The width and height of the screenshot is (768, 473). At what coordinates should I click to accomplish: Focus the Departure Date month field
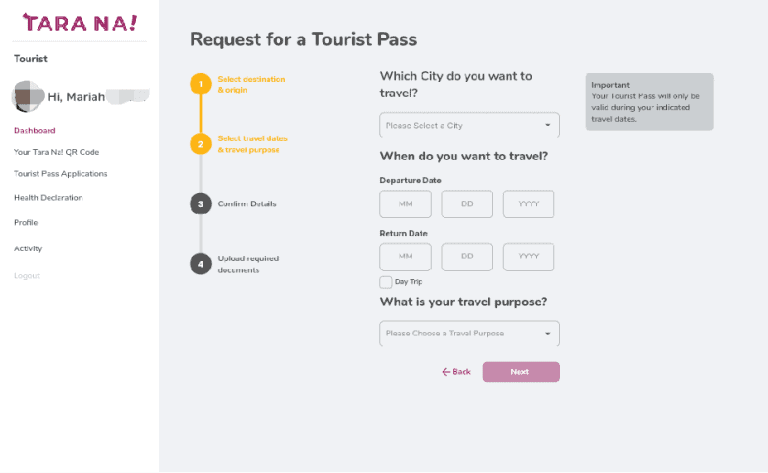tap(405, 204)
